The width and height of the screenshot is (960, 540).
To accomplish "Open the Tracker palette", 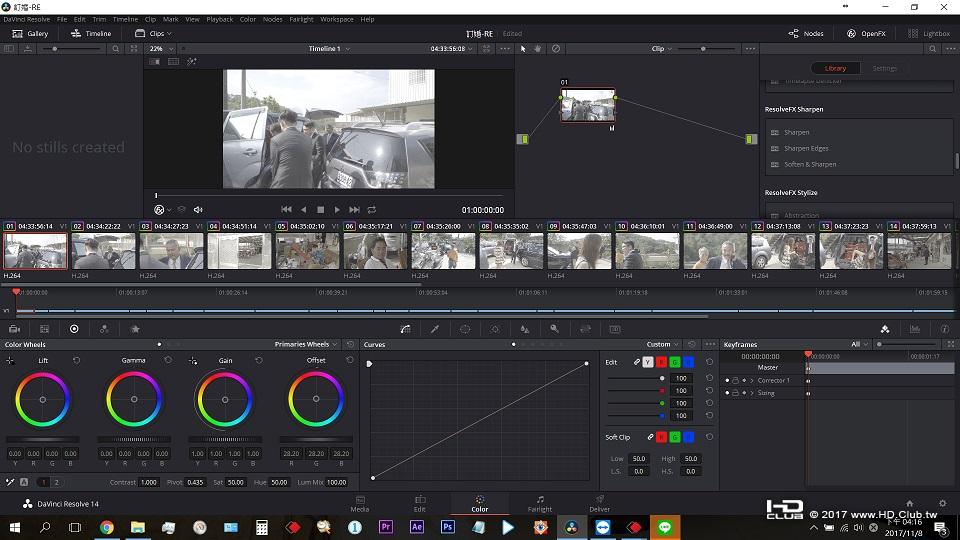I will [495, 329].
